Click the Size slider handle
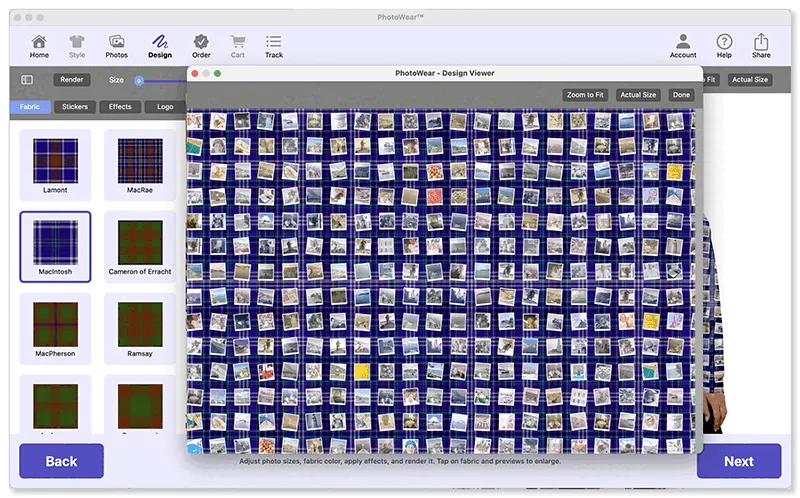Image resolution: width=800 pixels, height=498 pixels. [138, 81]
